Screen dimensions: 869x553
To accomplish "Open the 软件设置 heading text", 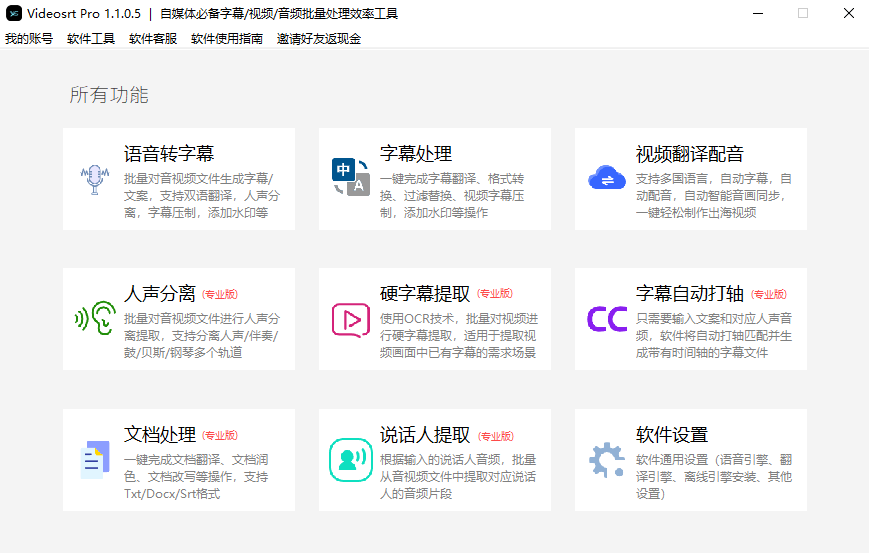I will tap(672, 435).
